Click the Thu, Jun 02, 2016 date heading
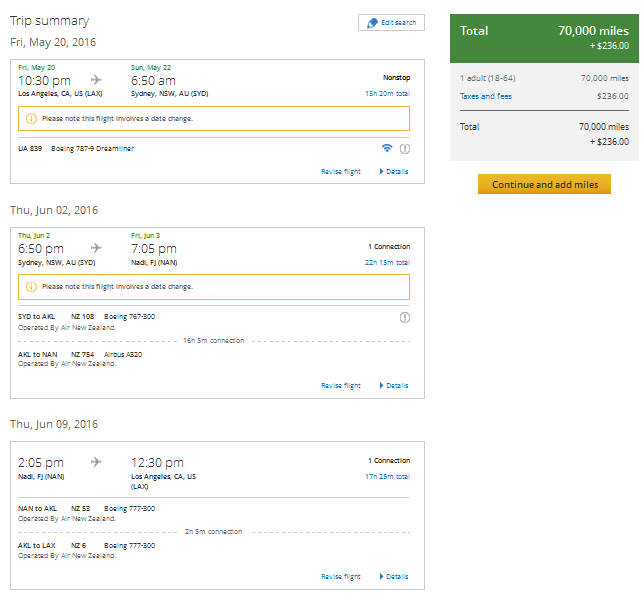 click(54, 210)
